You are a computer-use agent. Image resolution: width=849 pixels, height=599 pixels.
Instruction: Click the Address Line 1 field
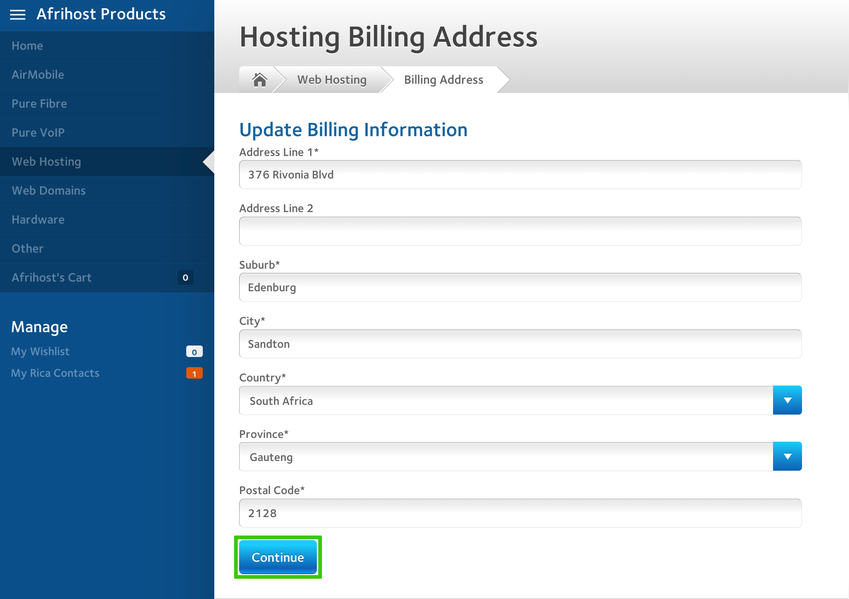click(x=520, y=175)
